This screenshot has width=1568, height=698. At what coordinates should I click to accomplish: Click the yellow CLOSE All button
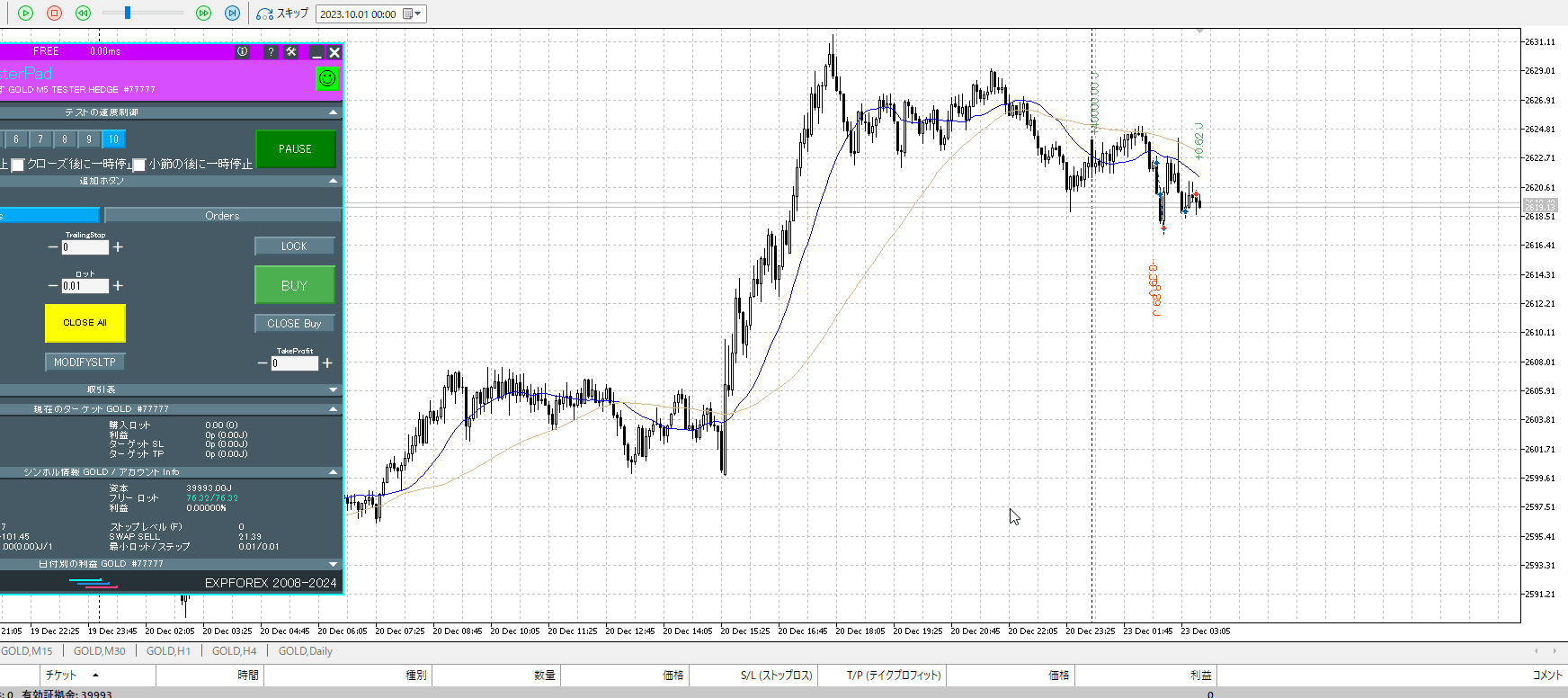pyautogui.click(x=85, y=323)
